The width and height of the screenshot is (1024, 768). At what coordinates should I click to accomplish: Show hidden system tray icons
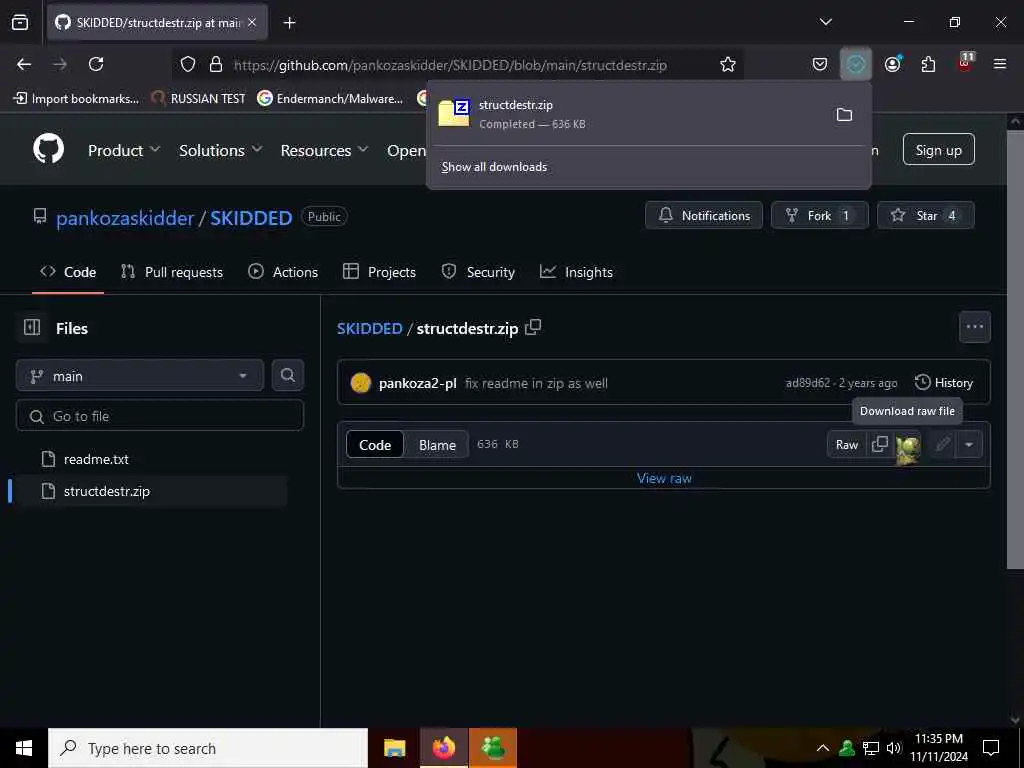point(823,748)
